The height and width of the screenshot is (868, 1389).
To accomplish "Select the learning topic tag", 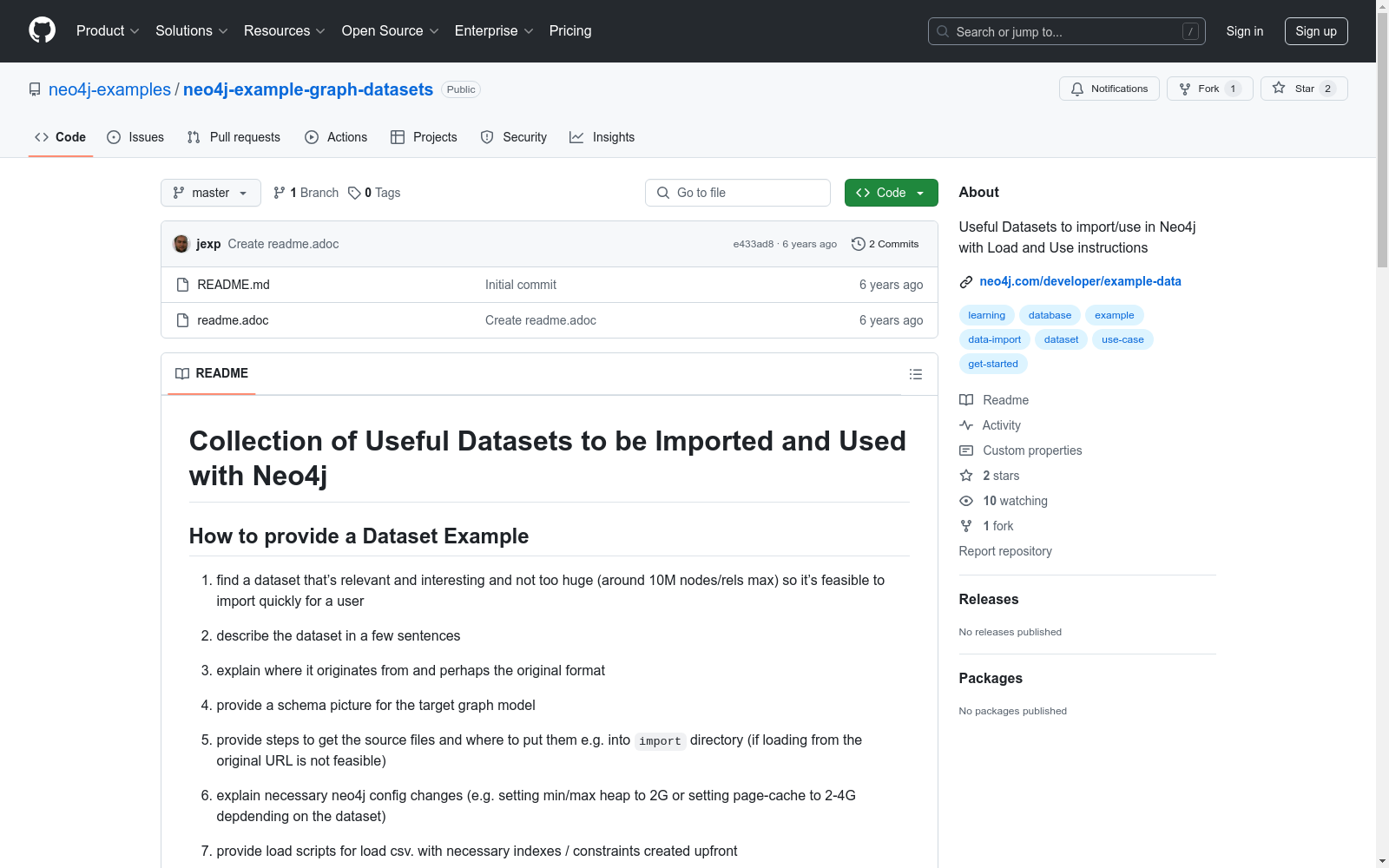I will [x=987, y=315].
